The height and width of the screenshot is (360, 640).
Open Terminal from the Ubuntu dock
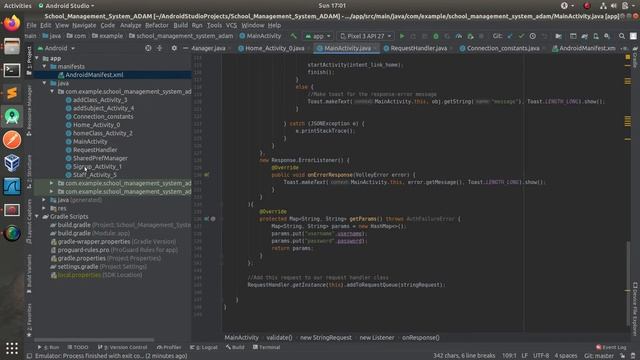[12, 70]
